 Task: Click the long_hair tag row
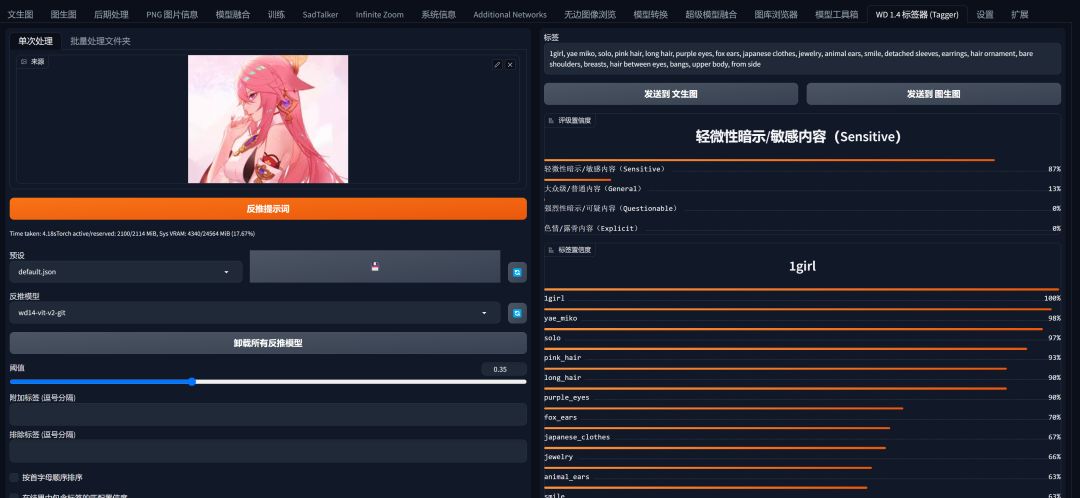(802, 374)
